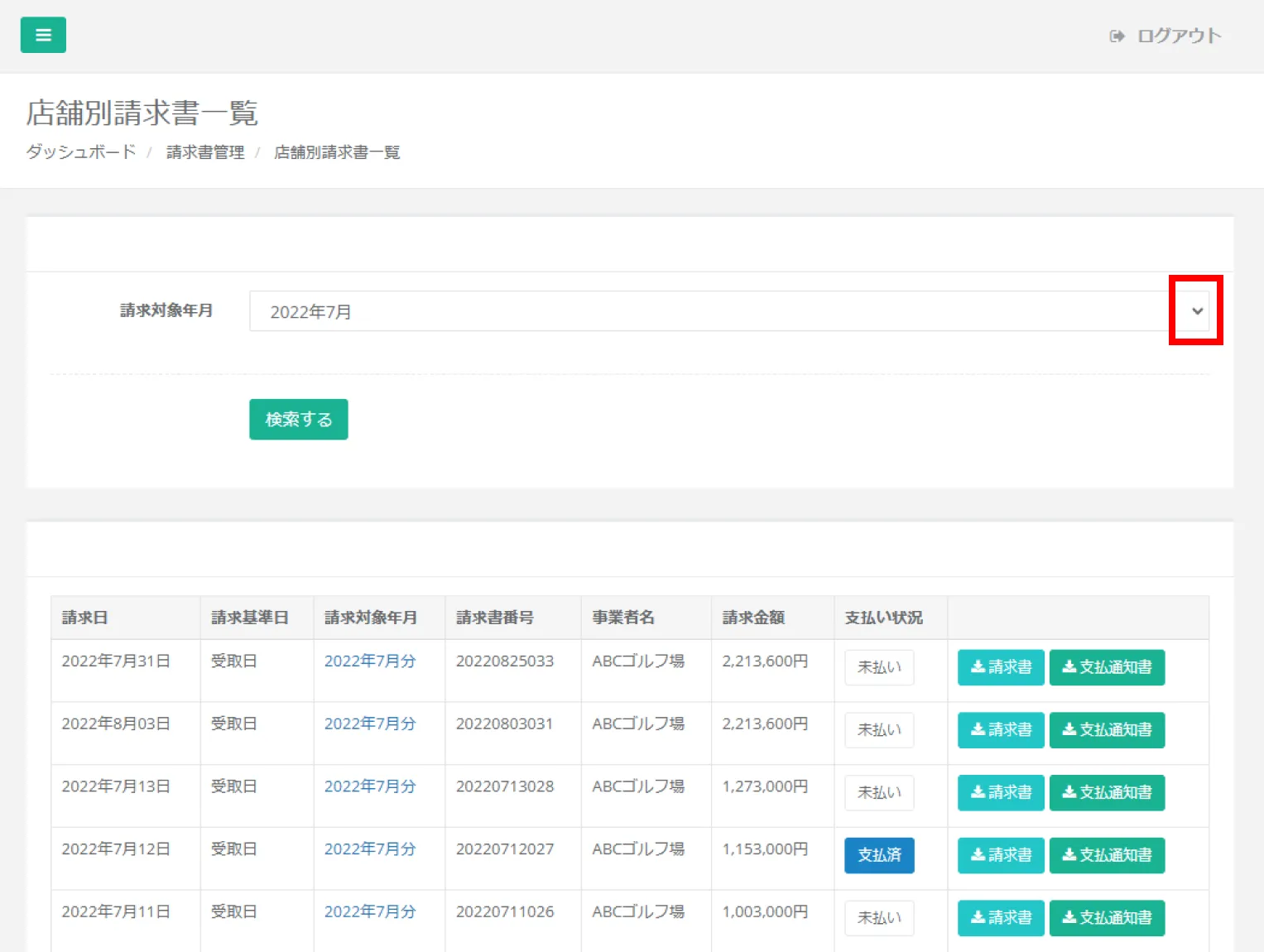Click the logout arrow icon

[x=1117, y=36]
